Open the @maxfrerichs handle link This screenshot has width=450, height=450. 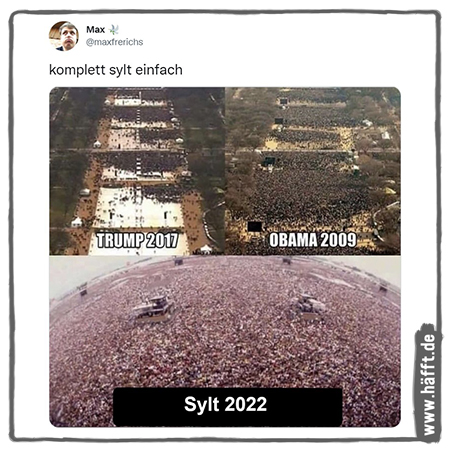(114, 42)
